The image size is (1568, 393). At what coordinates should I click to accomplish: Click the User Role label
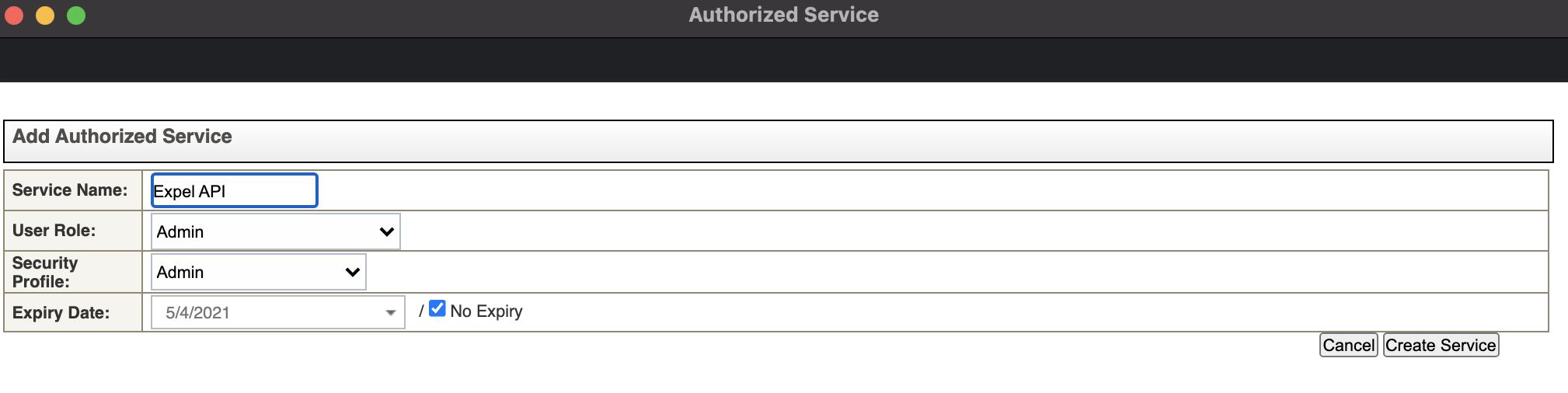coord(54,231)
